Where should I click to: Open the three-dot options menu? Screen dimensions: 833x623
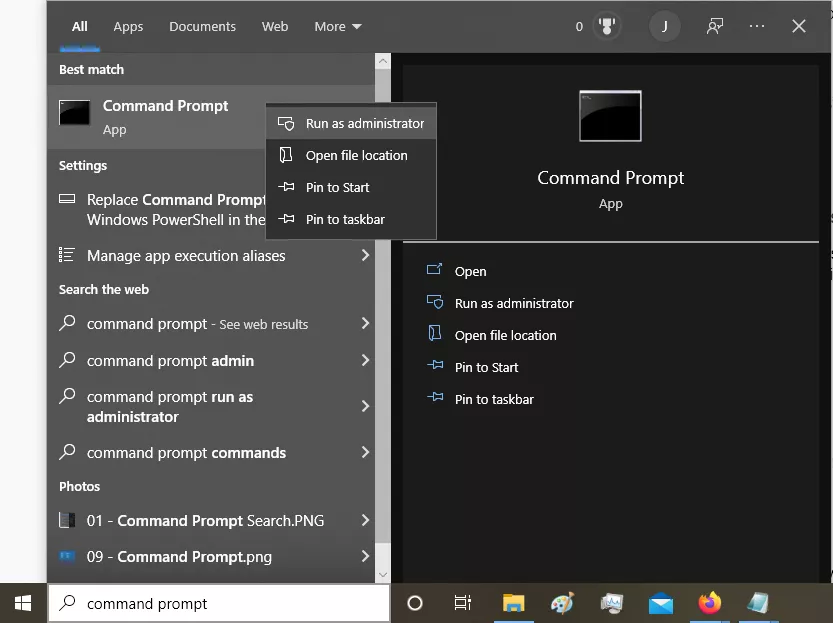coord(757,27)
